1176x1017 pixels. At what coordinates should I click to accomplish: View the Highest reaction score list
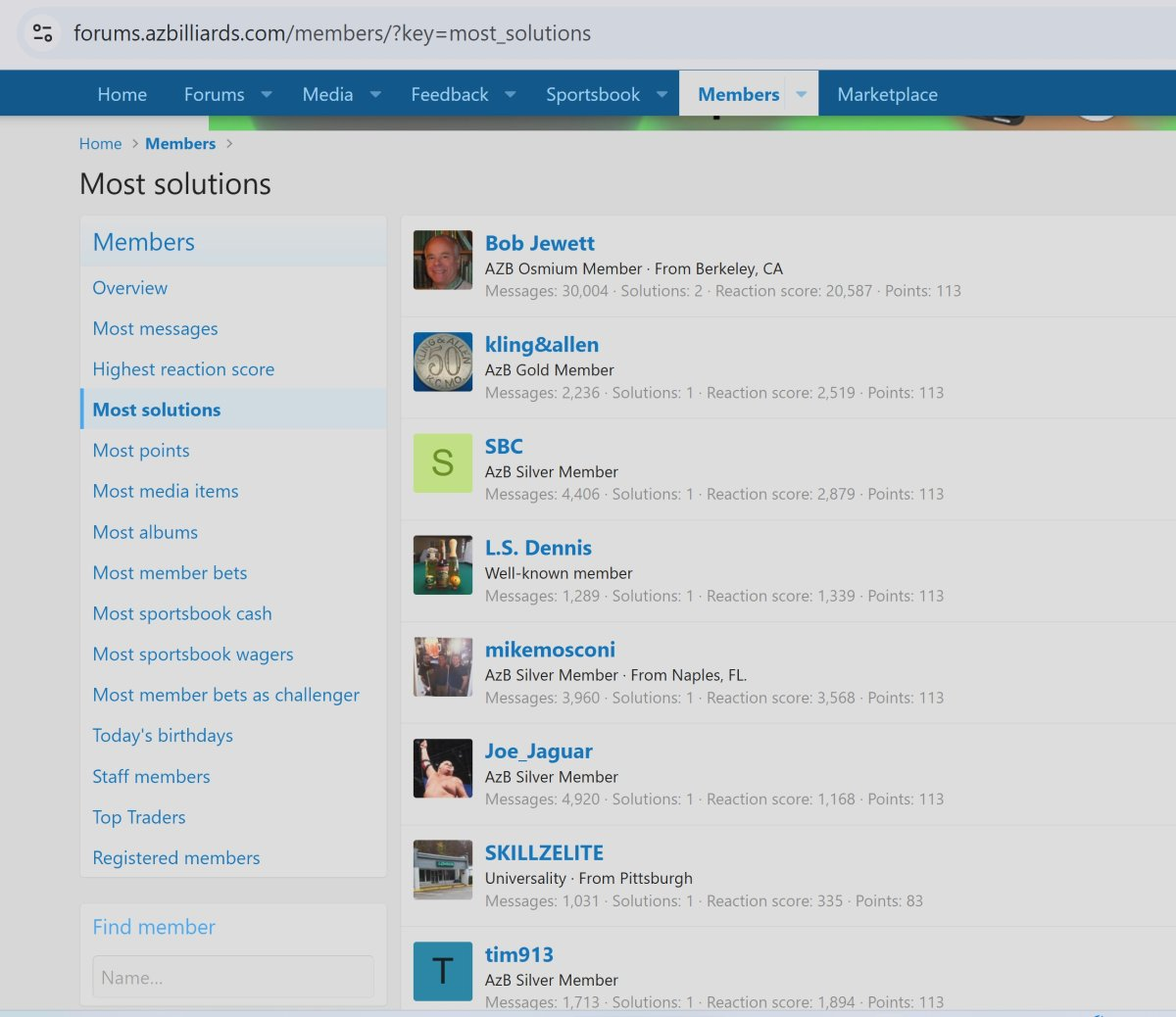click(x=183, y=369)
